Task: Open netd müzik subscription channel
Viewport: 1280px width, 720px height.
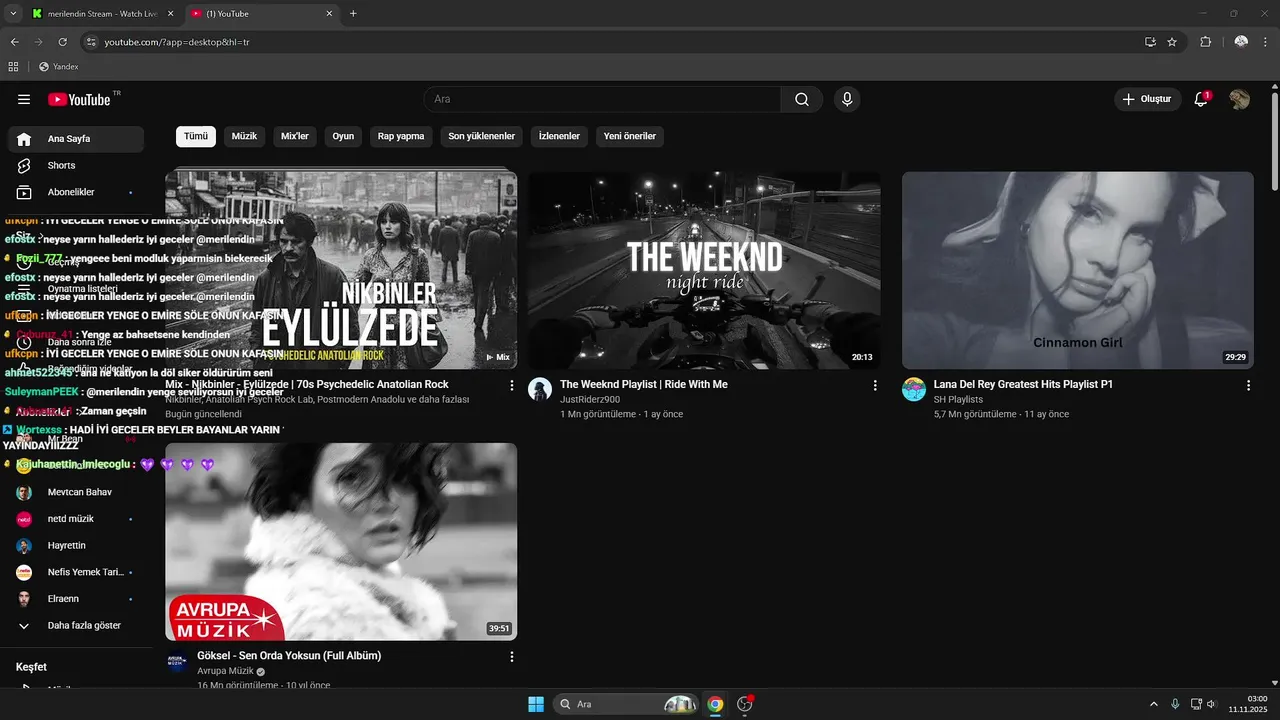Action: click(76, 519)
